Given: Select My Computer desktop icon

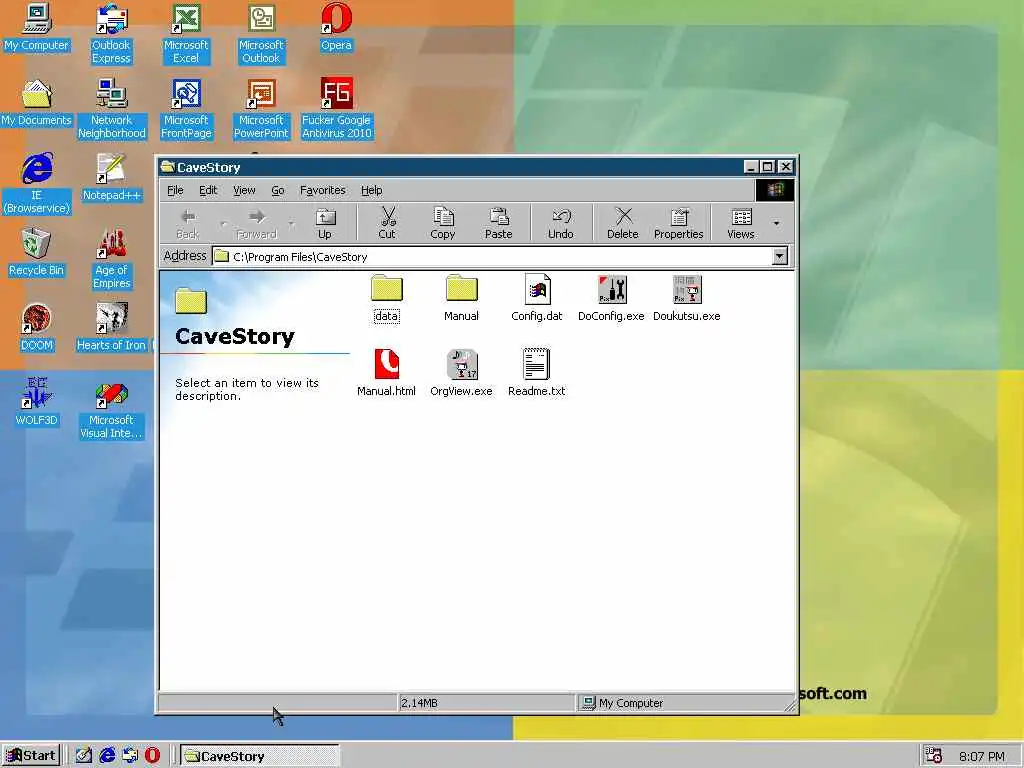Looking at the screenshot, I should point(37,27).
